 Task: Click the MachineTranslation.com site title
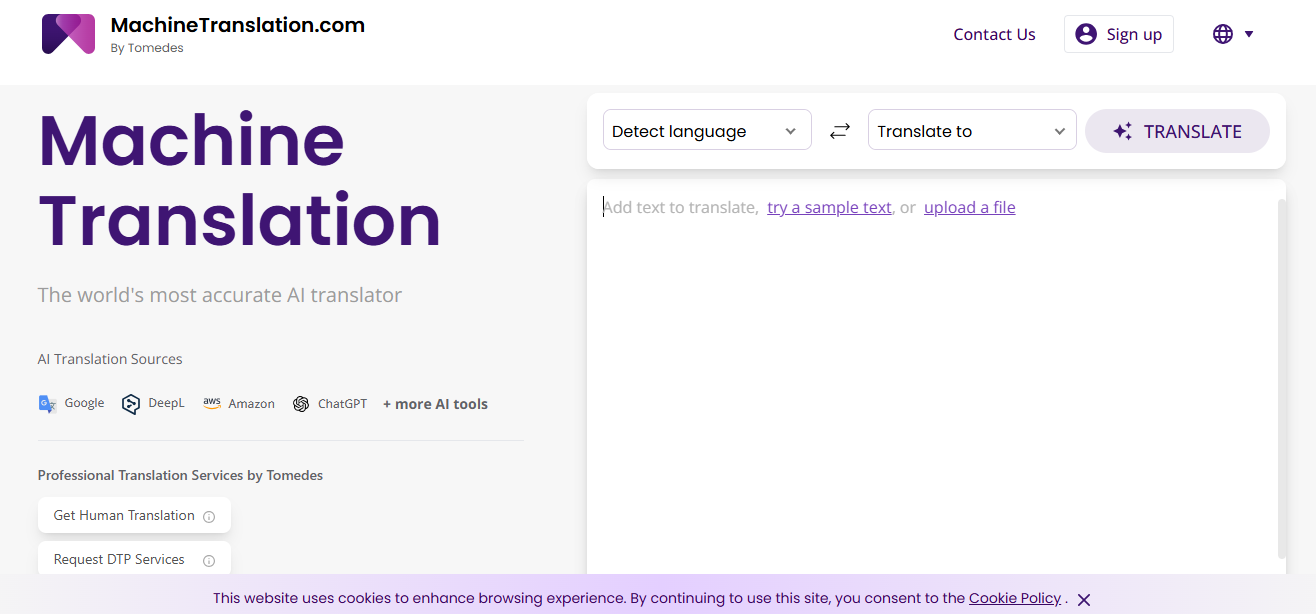pos(238,25)
